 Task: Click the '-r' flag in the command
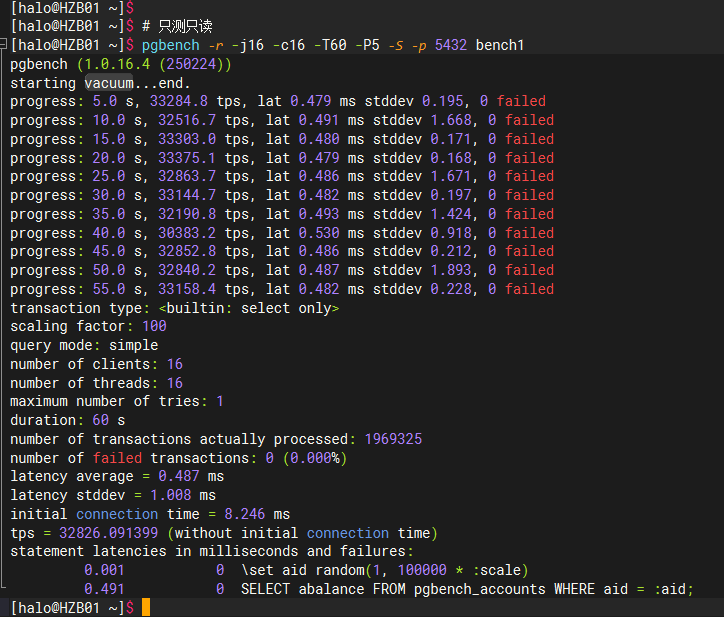[216, 45]
